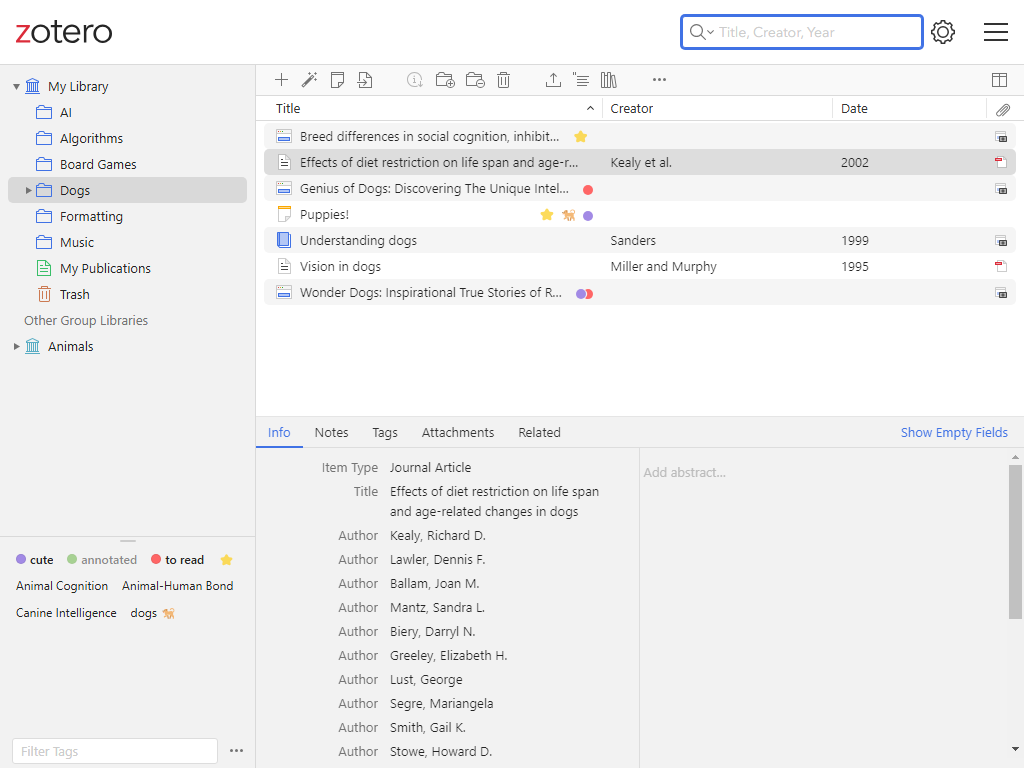Click Show Empty Fields link
Screen dimensions: 1024x768
point(953,433)
